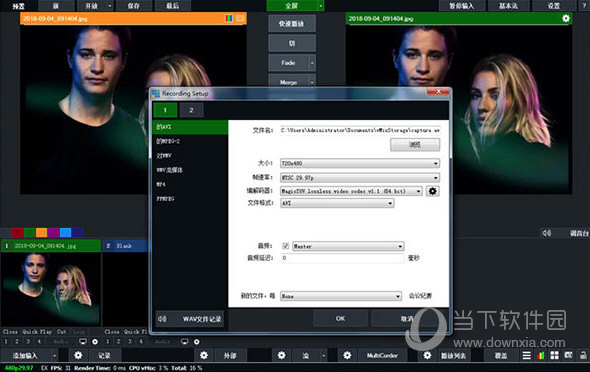Open the frame rate dropdown NTSC 29.97p
Screen dimensions: 590x372
pos(360,177)
